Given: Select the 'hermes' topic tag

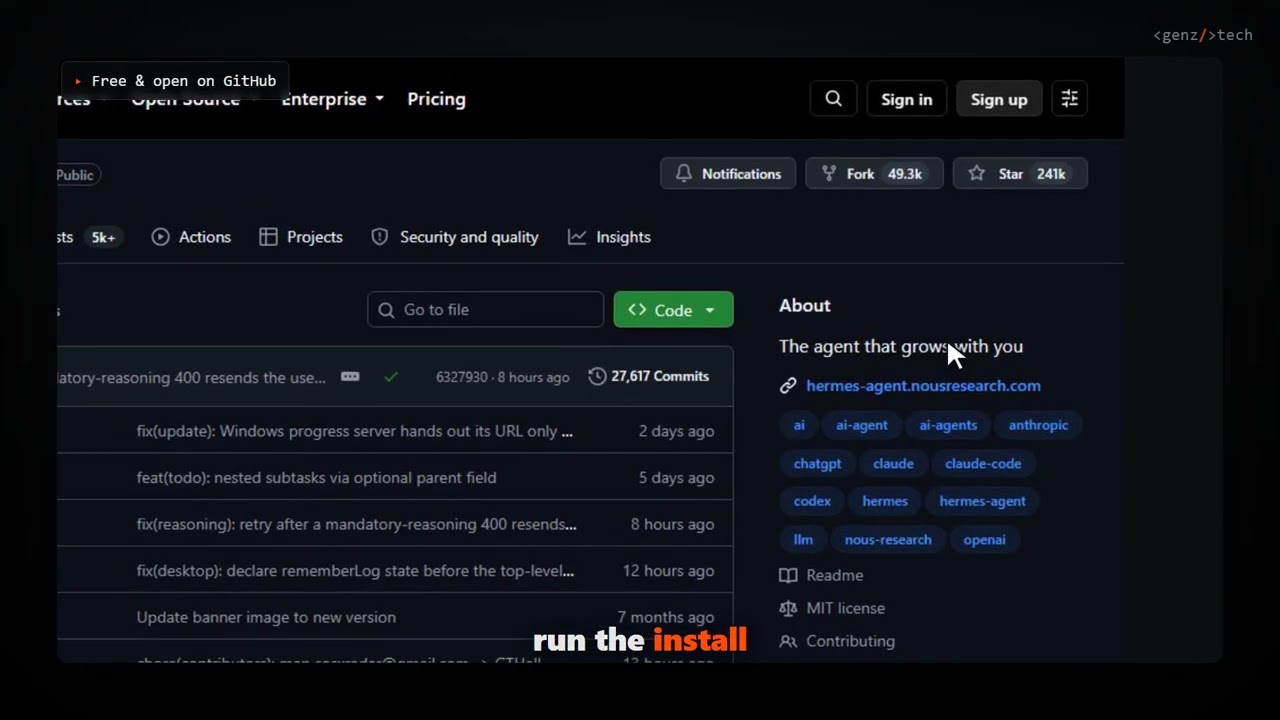Looking at the screenshot, I should click(x=885, y=501).
